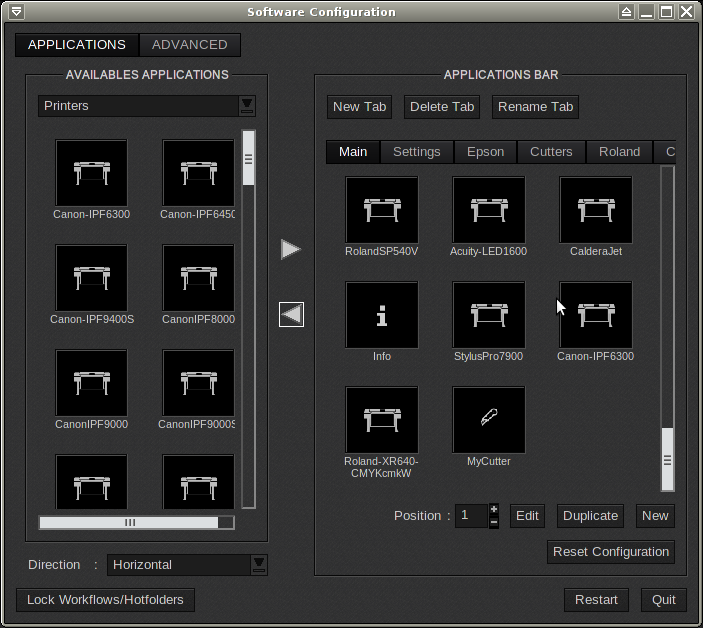Click the Edit button
Screen dimensions: 703x628
(x=527, y=516)
